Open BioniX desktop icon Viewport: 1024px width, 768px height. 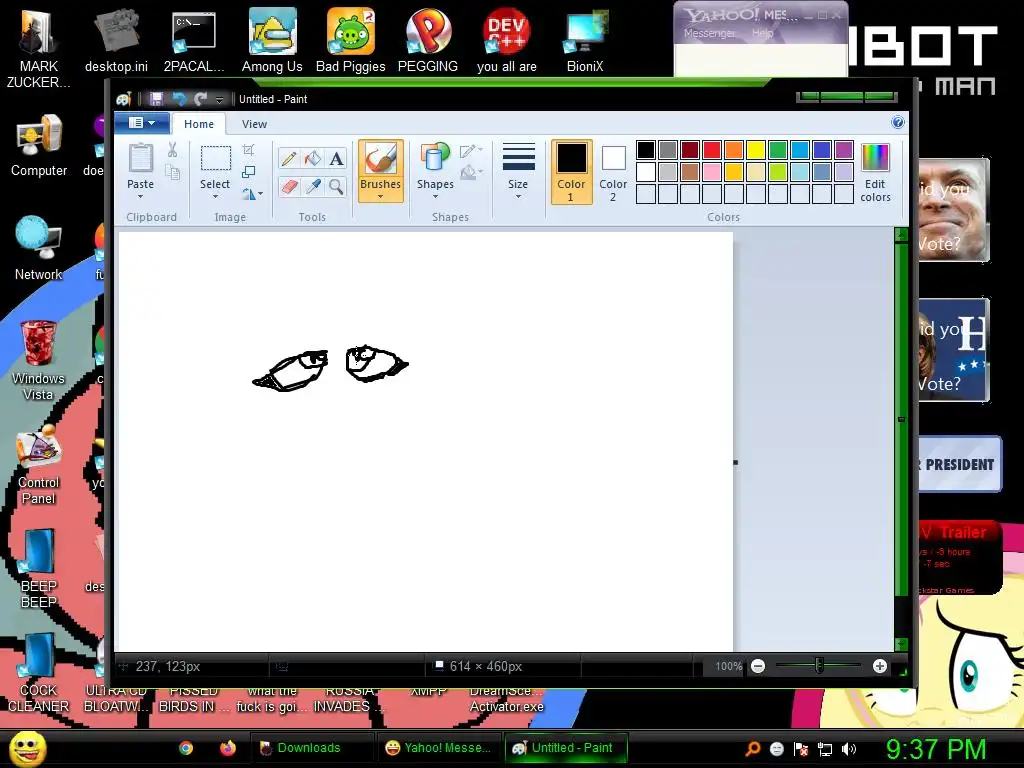pyautogui.click(x=584, y=40)
